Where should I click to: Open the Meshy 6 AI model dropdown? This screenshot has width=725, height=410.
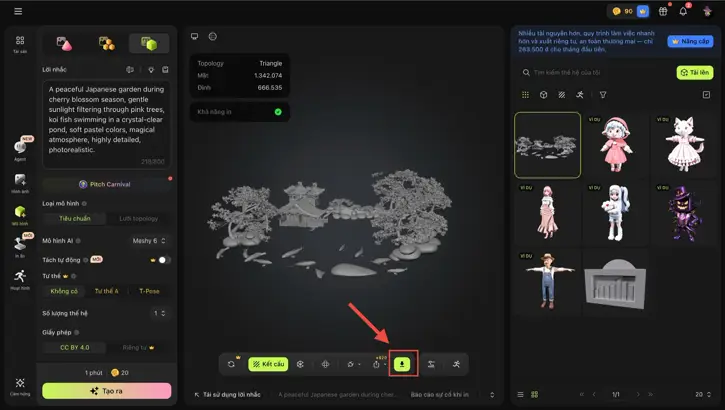(148, 240)
